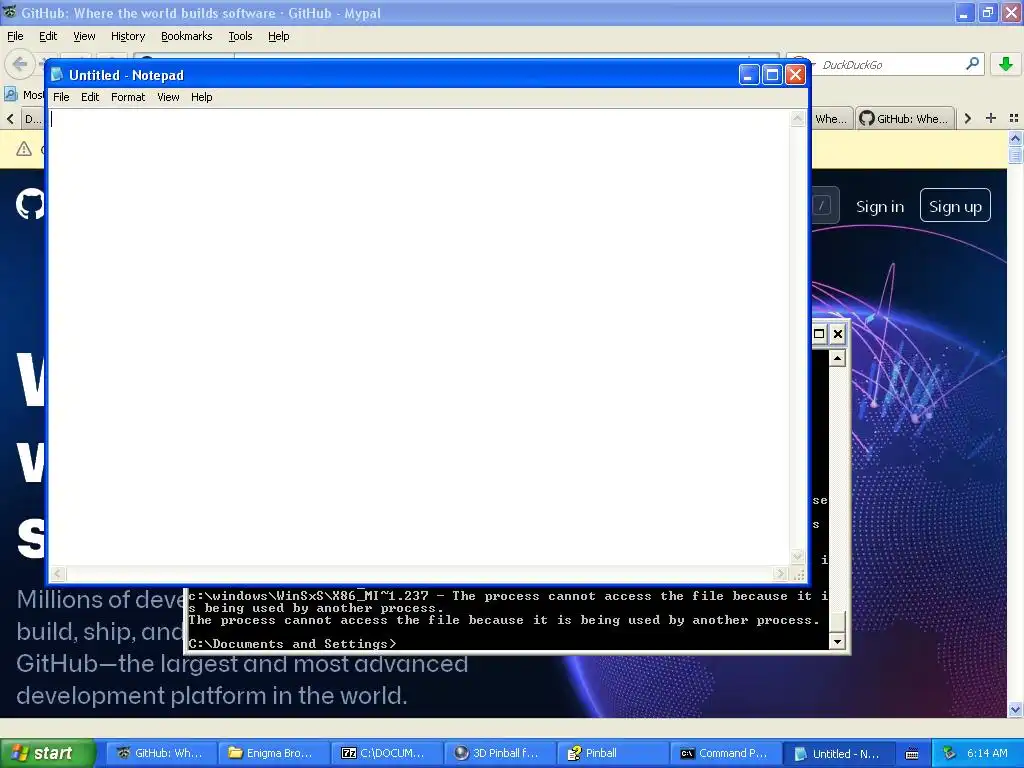Open Mypal browser Bookmarks menu
1024x768 pixels.
186,37
